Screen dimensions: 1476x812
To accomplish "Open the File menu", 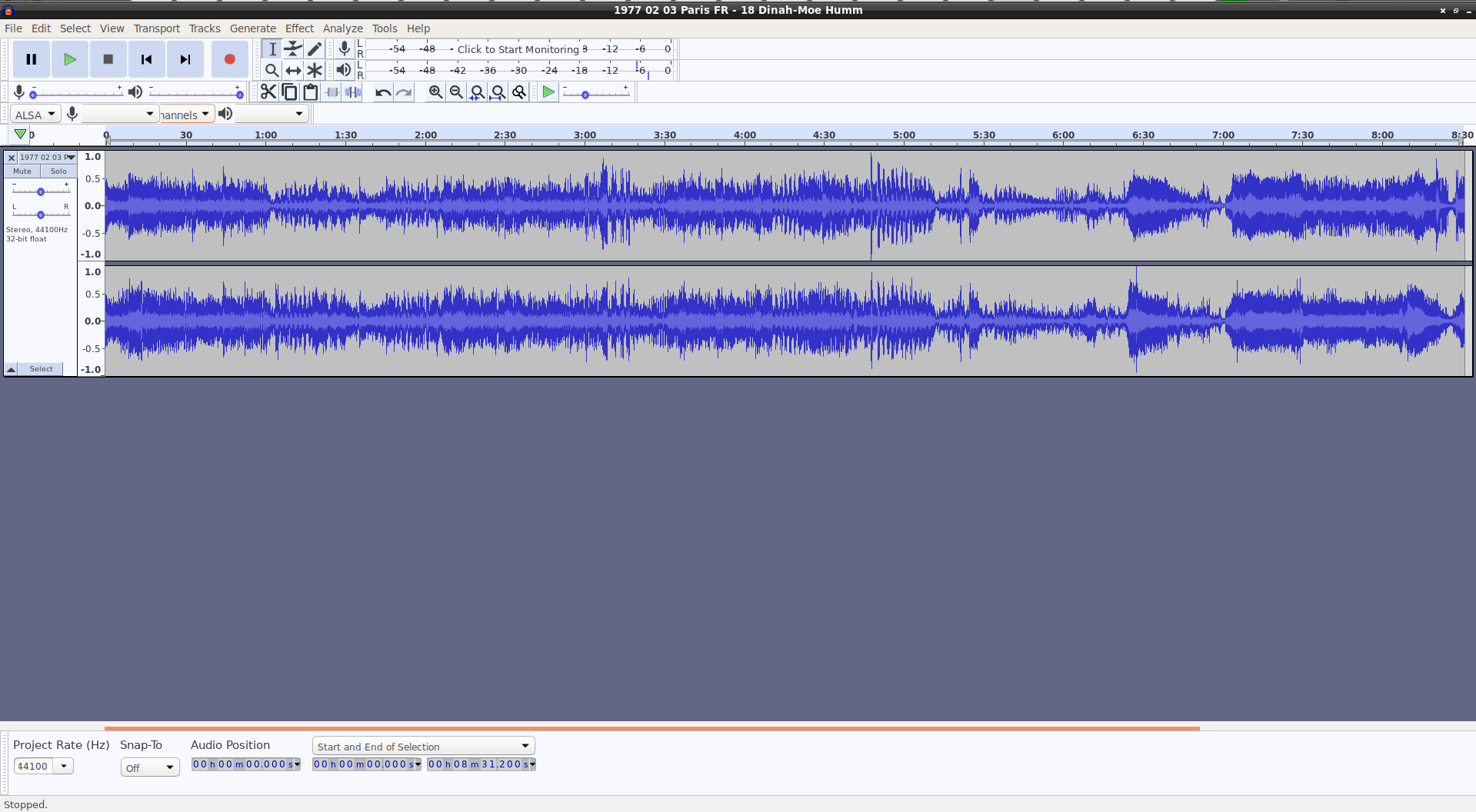I will pos(13,28).
